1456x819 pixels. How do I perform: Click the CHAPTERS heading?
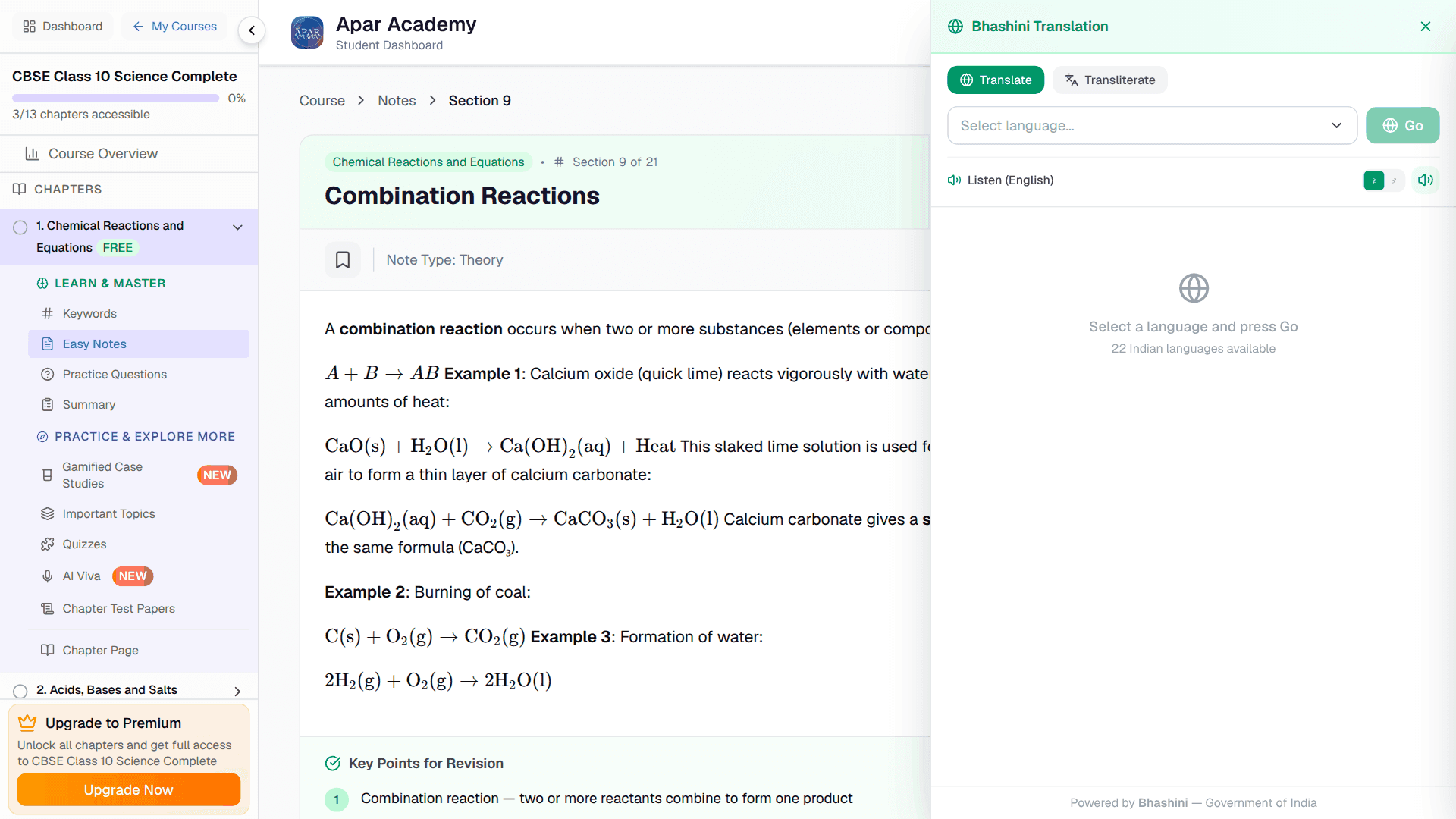click(67, 190)
